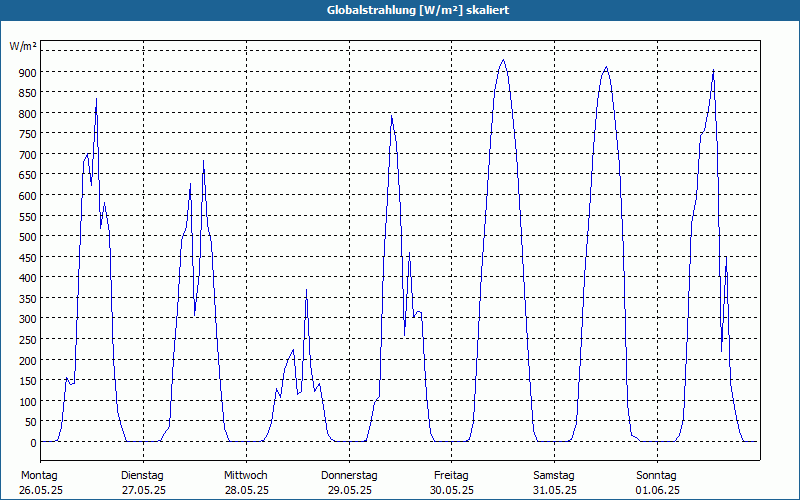The width and height of the screenshot is (800, 500).
Task: Click the date 28.05.25
Action: tap(247, 490)
